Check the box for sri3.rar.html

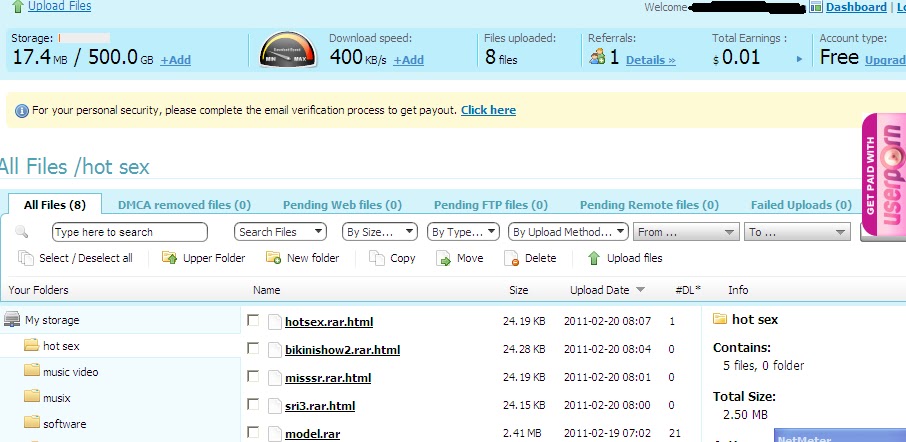click(x=253, y=404)
